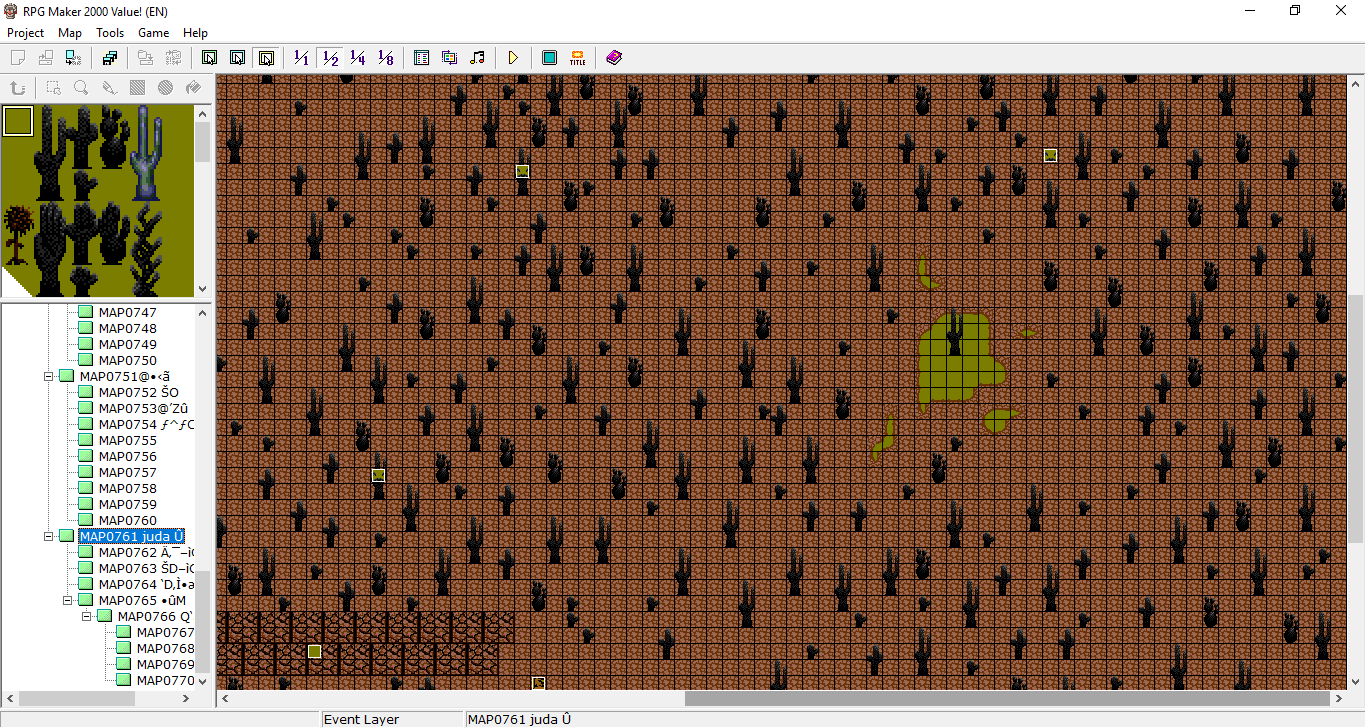The width and height of the screenshot is (1365, 728).
Task: Collapse the MAP0751 tree node
Action: click(48, 377)
